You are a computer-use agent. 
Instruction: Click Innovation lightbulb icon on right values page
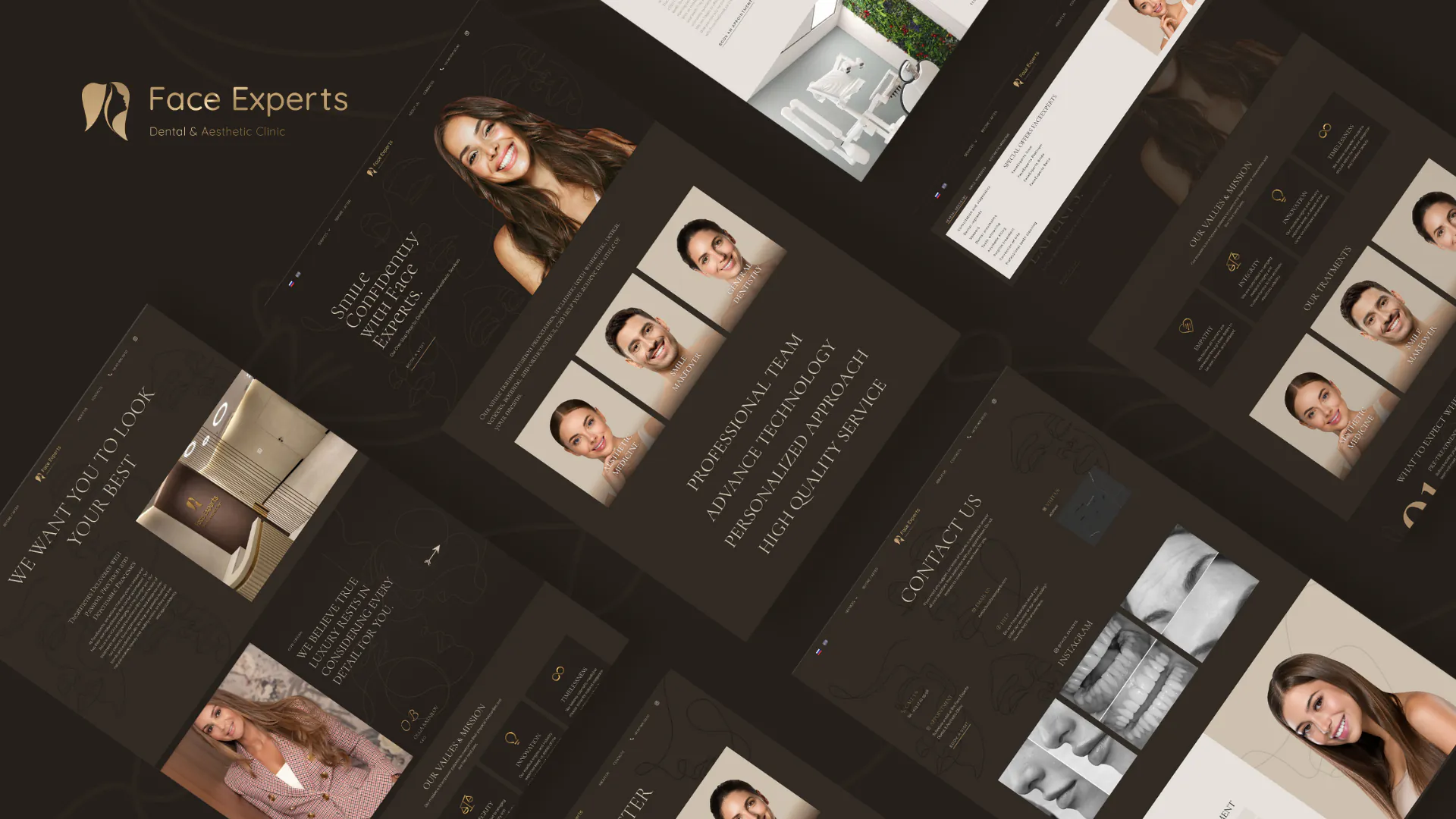tap(1279, 196)
